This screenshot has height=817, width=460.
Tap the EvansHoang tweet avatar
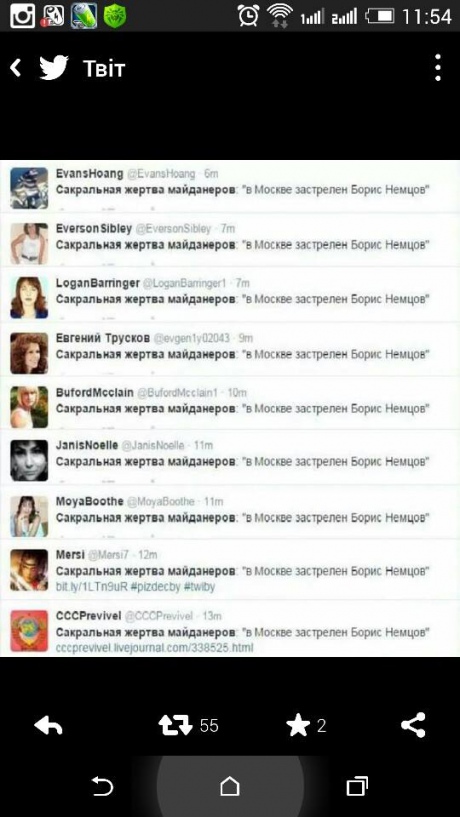[x=29, y=188]
